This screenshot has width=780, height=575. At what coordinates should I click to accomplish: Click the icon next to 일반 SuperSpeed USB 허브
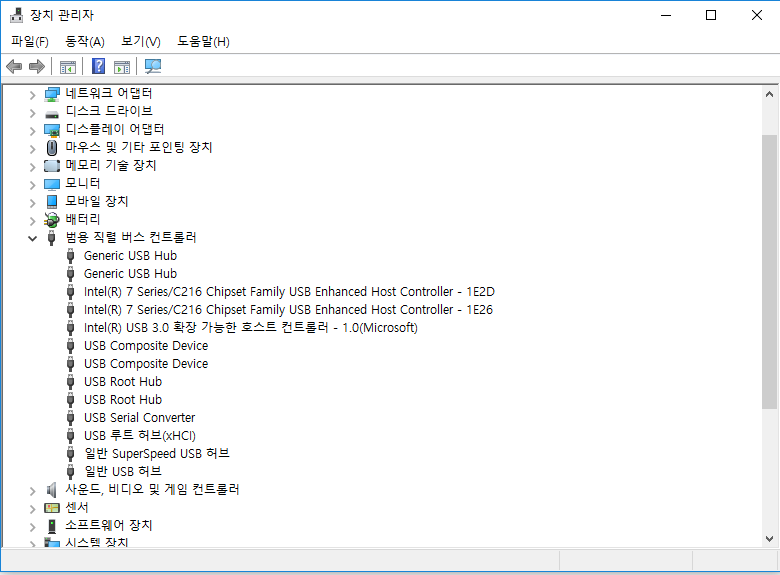(x=71, y=454)
